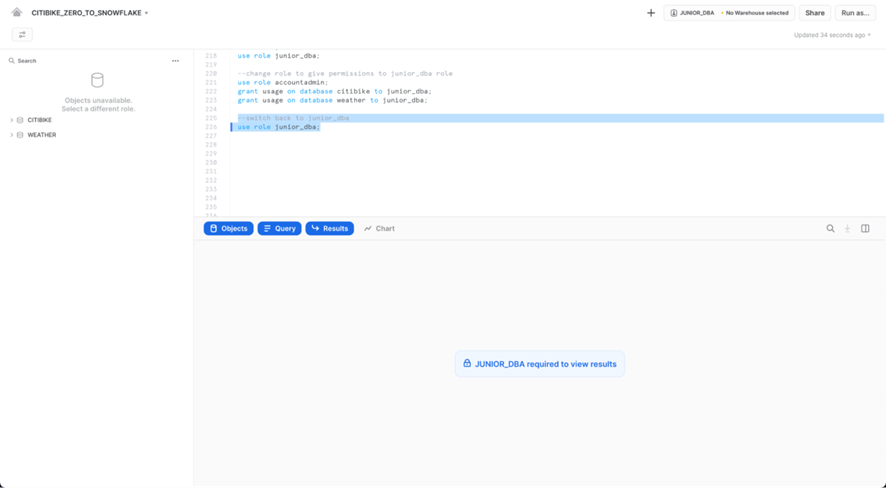Toggle the Query pane button

click(x=279, y=229)
